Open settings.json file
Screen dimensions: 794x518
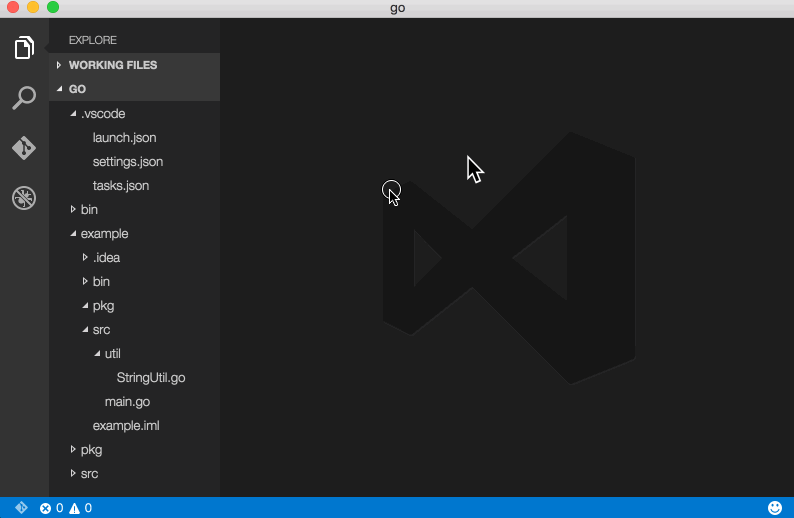pos(128,162)
